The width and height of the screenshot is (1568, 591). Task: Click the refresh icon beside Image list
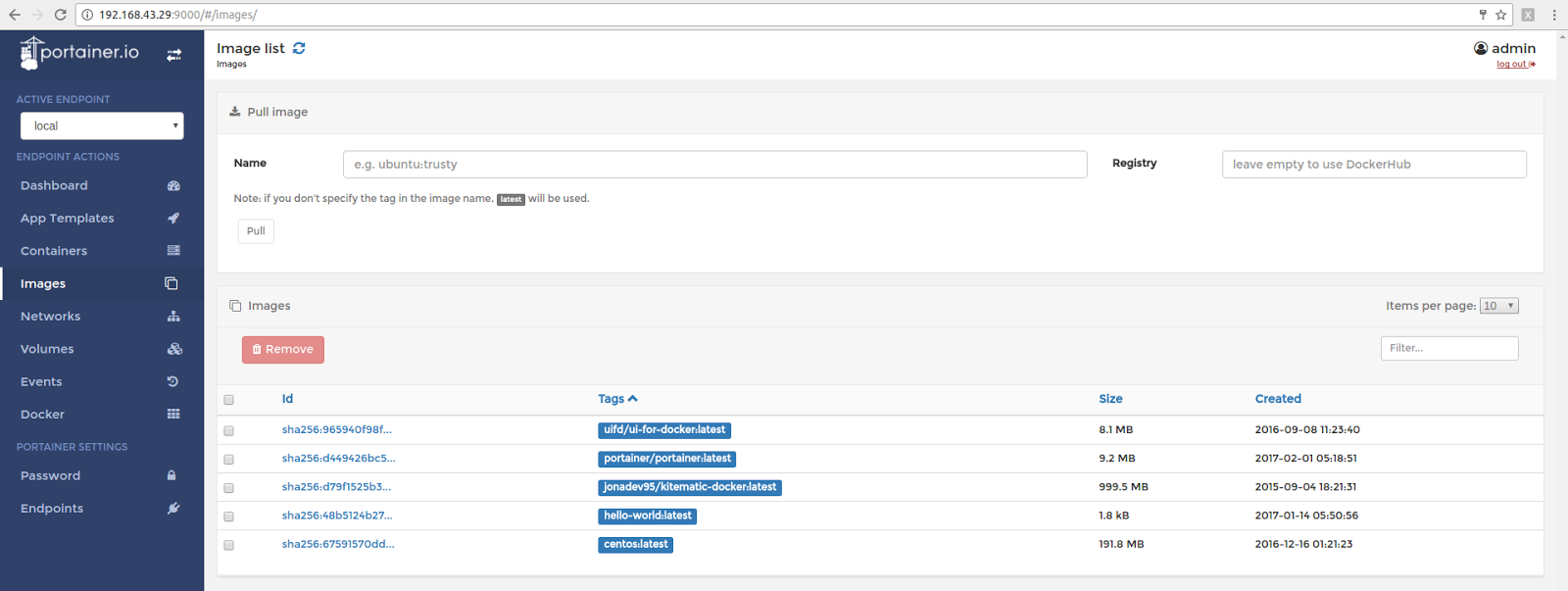tap(299, 48)
